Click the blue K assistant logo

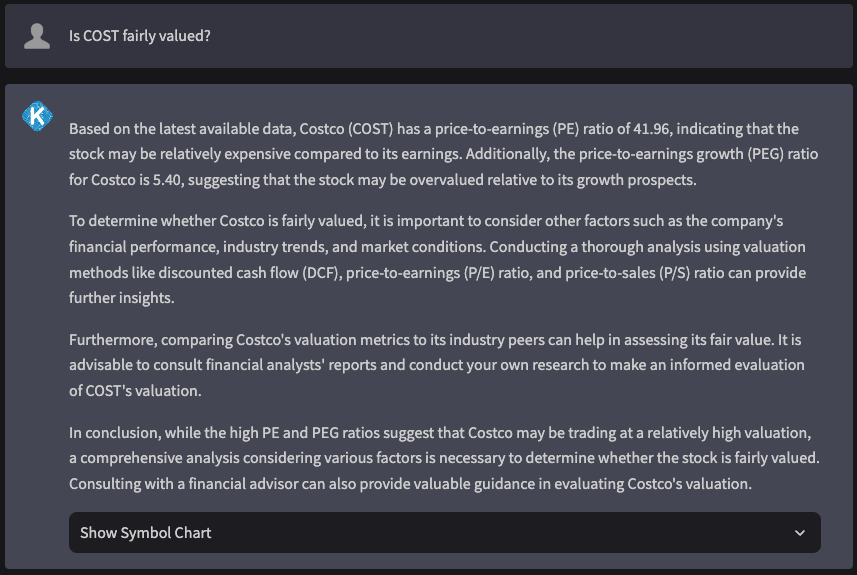37,116
